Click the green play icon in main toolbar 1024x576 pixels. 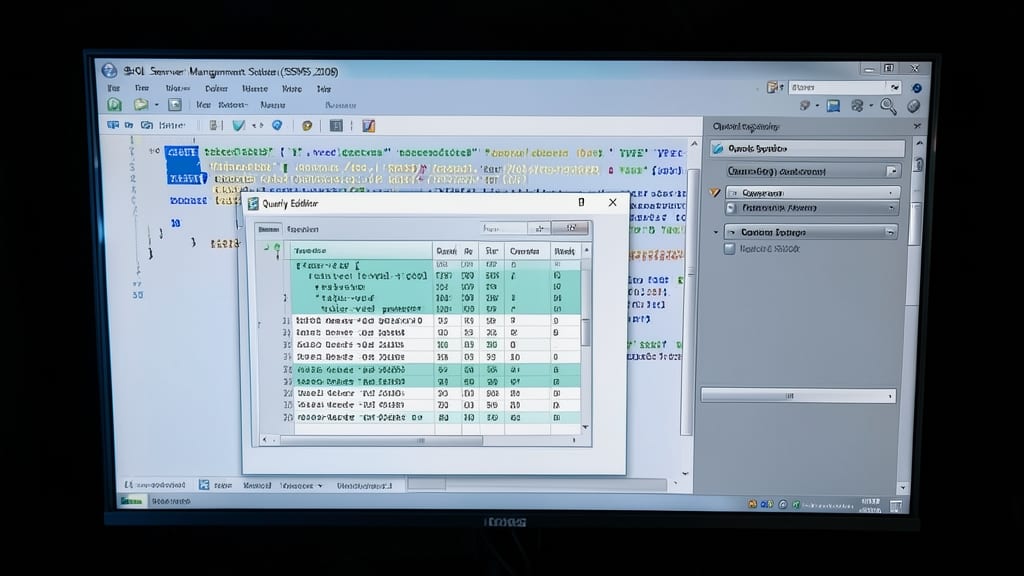tap(114, 104)
